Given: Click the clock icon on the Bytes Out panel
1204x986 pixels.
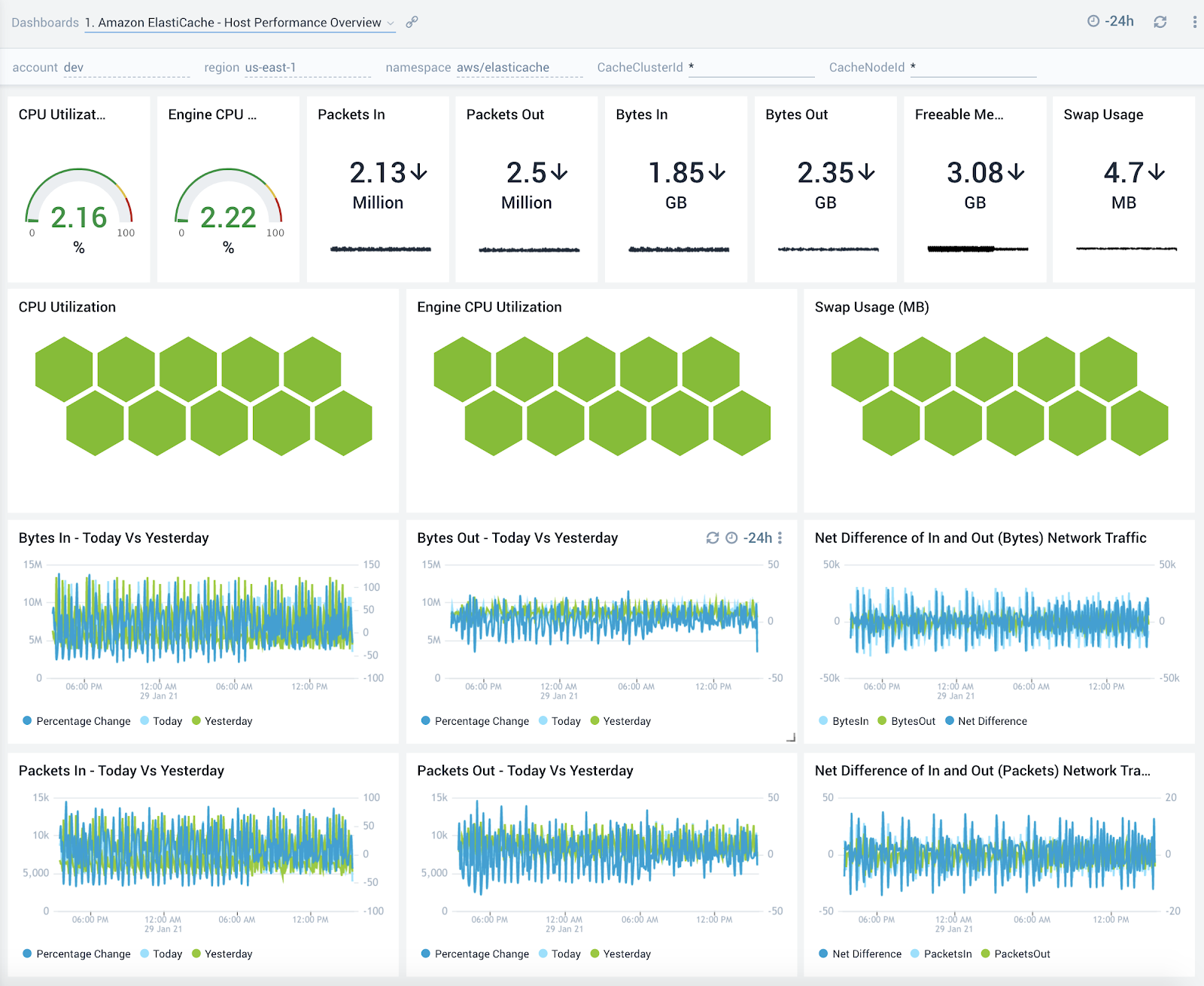Looking at the screenshot, I should (x=730, y=538).
